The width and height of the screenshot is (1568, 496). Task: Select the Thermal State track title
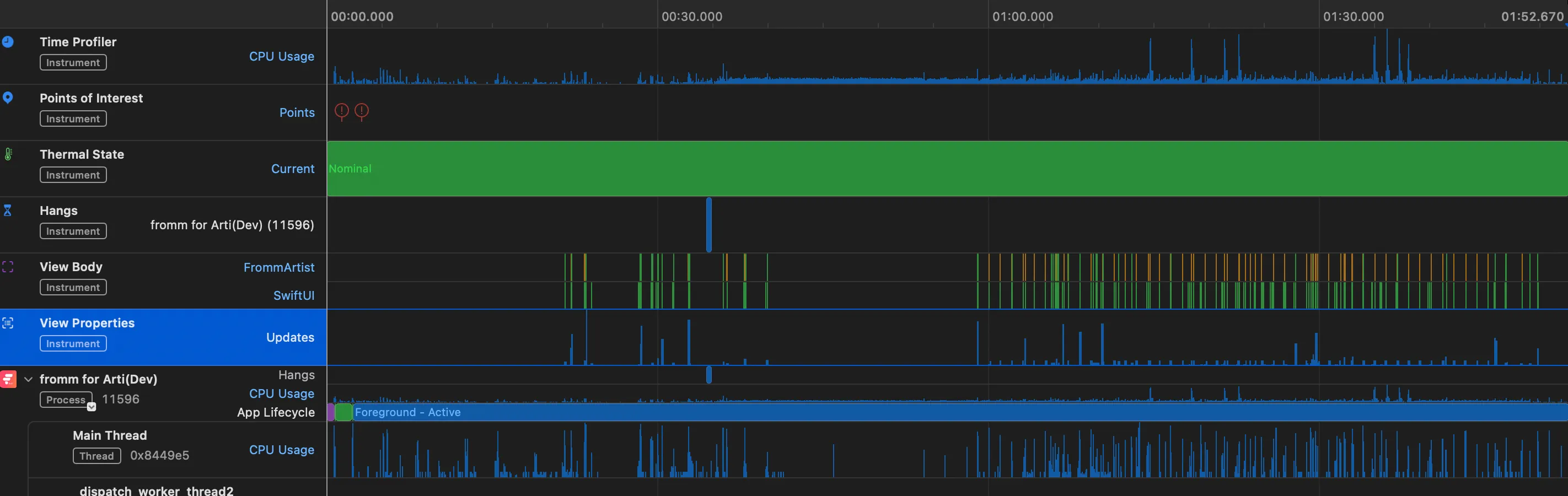82,154
